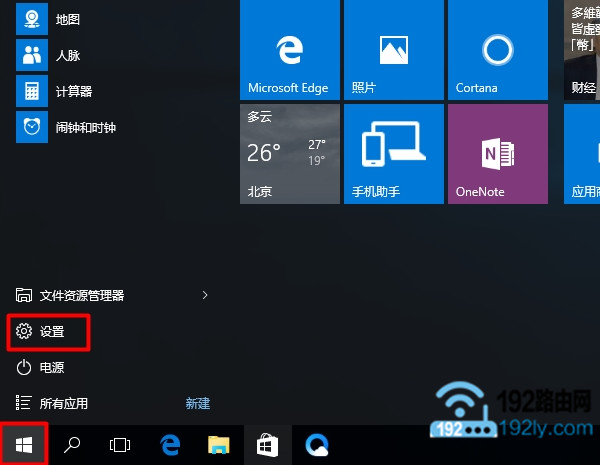Launch Edge from the taskbar
Screen dimensions: 600x465
tap(170, 445)
